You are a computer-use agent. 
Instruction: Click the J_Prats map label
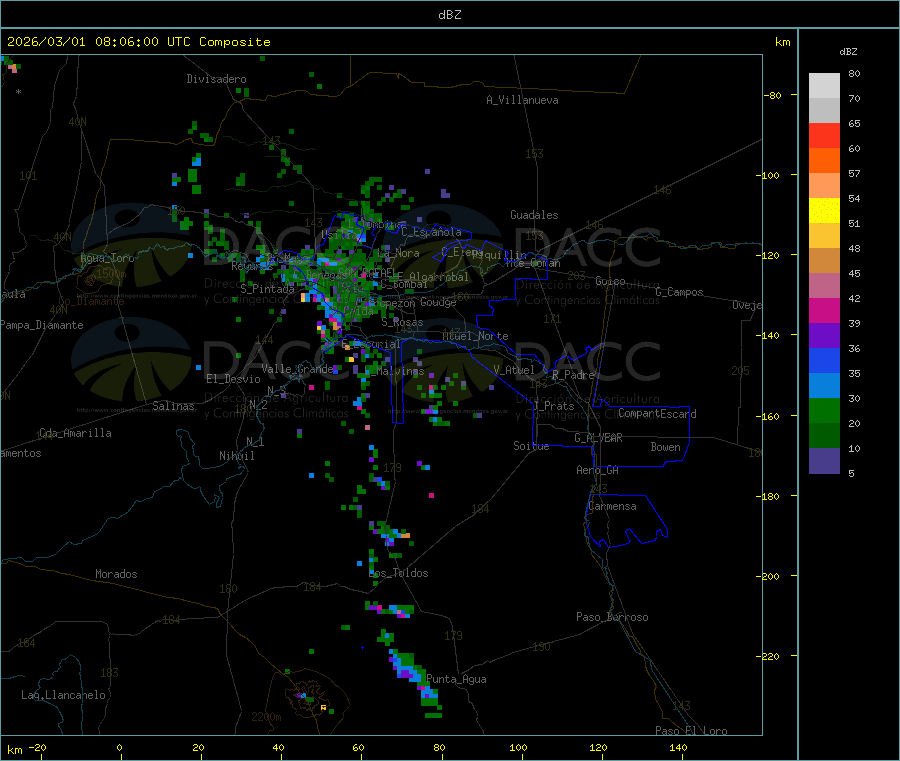[x=554, y=406]
